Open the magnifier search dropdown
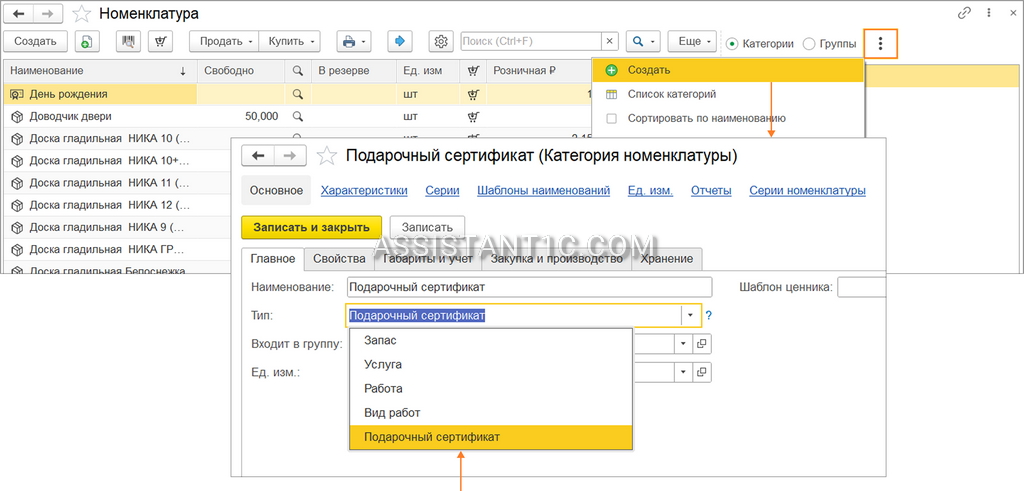The width and height of the screenshot is (1024, 491). coord(643,41)
